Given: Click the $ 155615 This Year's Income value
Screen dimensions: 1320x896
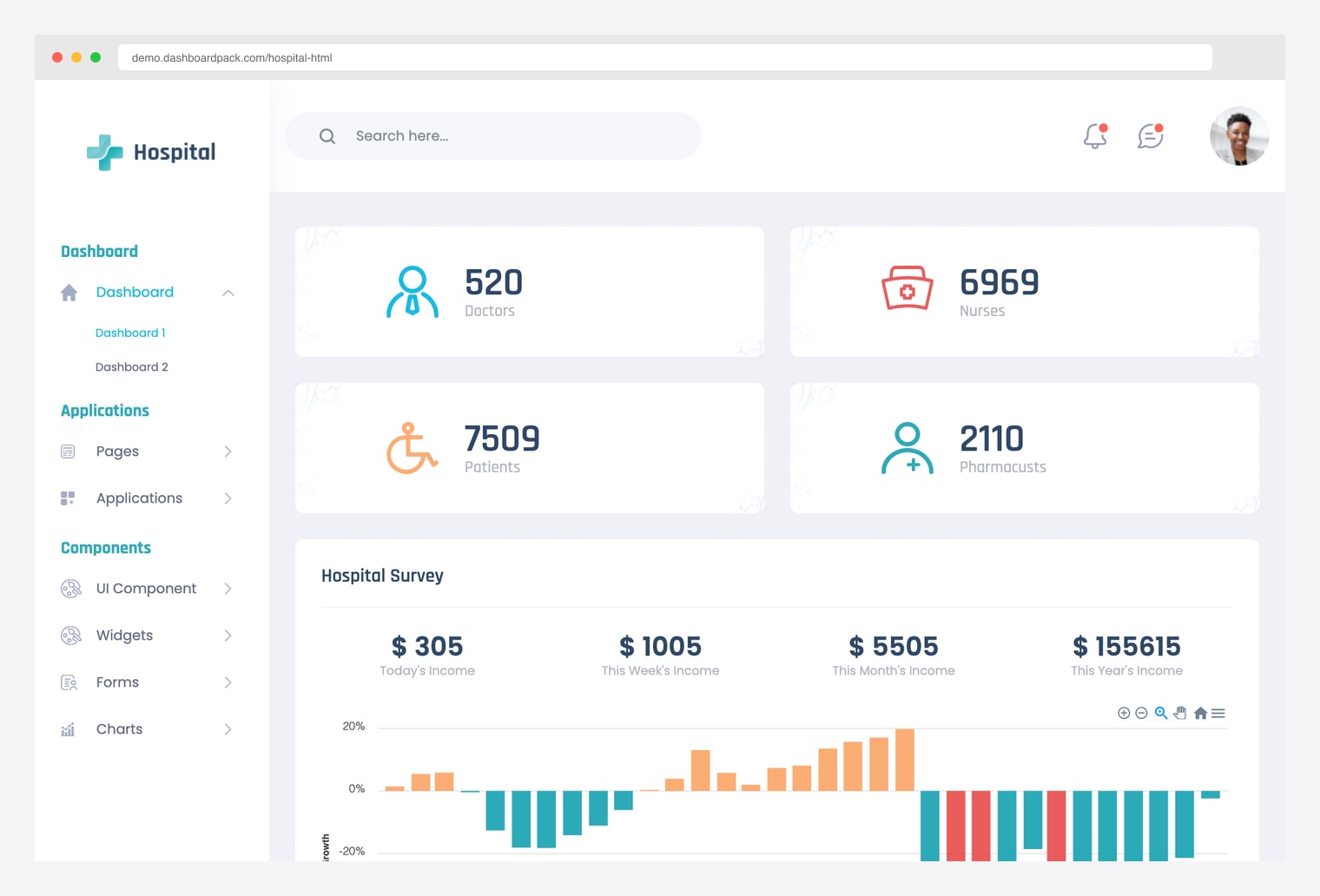Looking at the screenshot, I should 1126,646.
